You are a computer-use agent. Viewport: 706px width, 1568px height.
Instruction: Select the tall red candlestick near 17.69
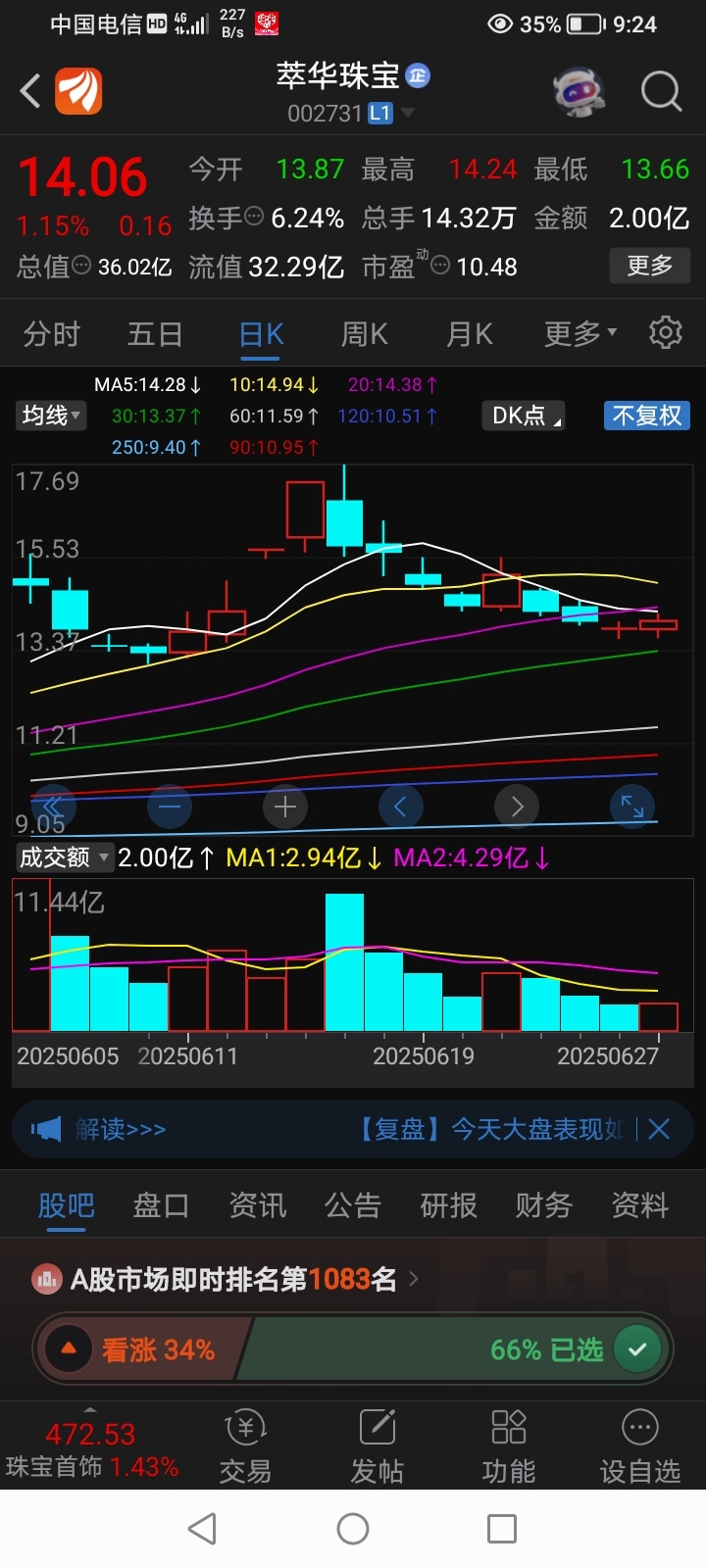305,510
